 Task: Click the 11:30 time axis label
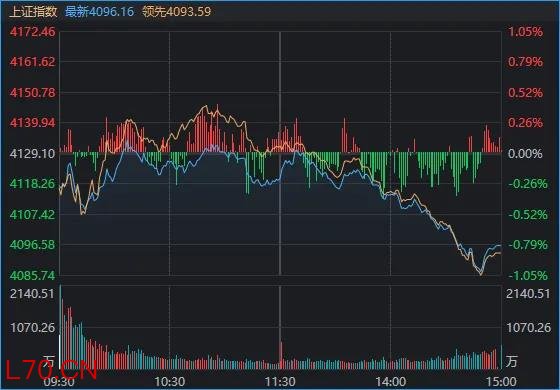pyautogui.click(x=280, y=382)
